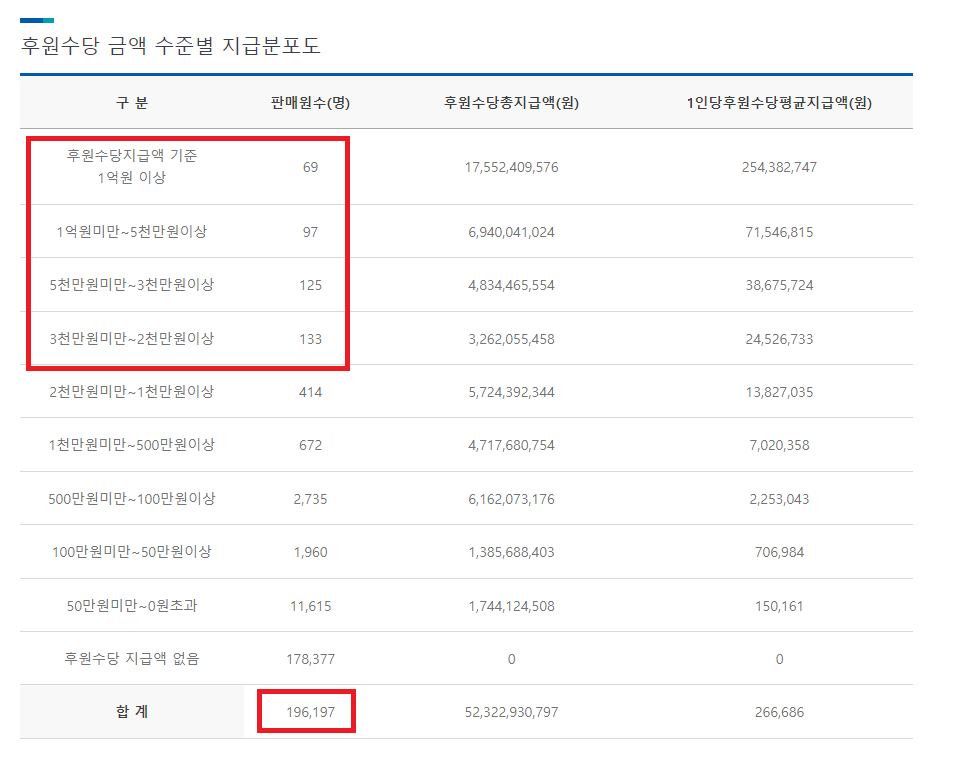This screenshot has height=757, width=976.
Task: Click average payout 38,675,724
Action: click(x=779, y=285)
